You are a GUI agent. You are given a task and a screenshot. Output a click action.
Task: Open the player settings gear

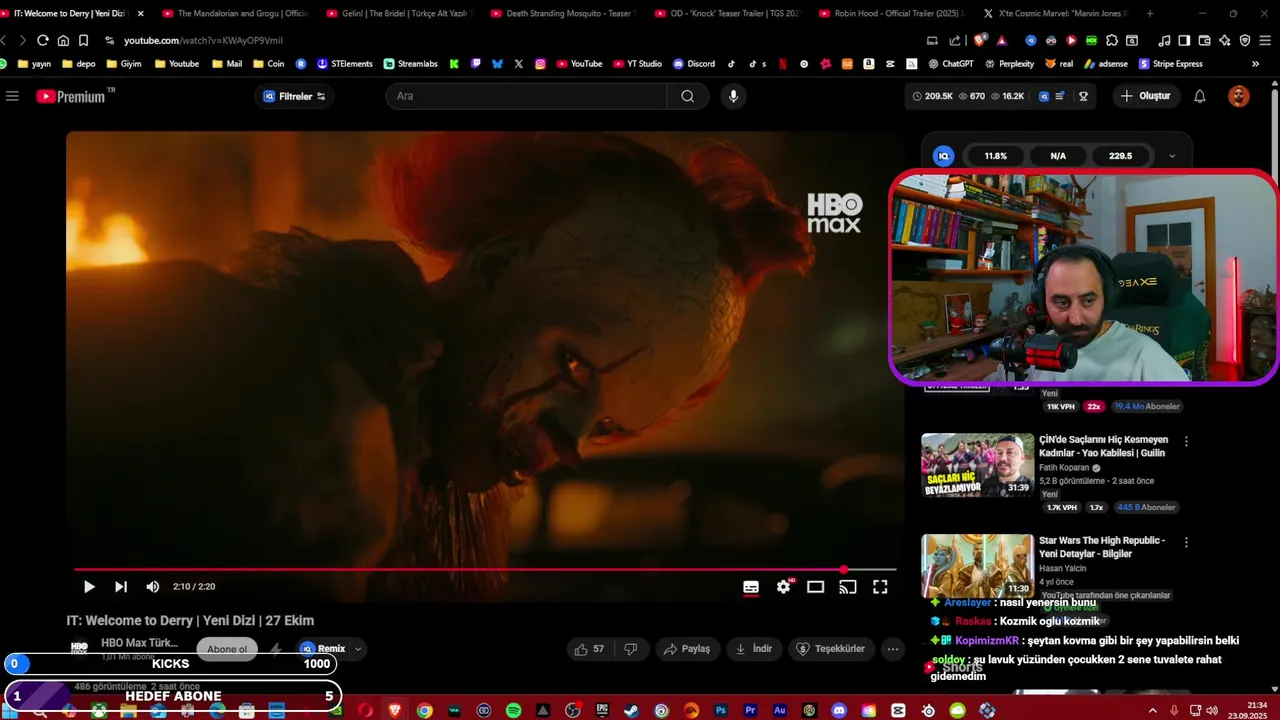point(783,587)
